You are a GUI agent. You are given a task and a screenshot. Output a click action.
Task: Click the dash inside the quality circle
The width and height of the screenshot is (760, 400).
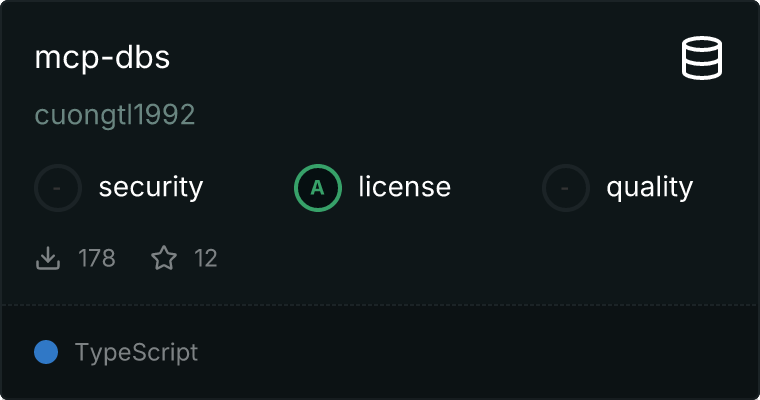tap(566, 187)
